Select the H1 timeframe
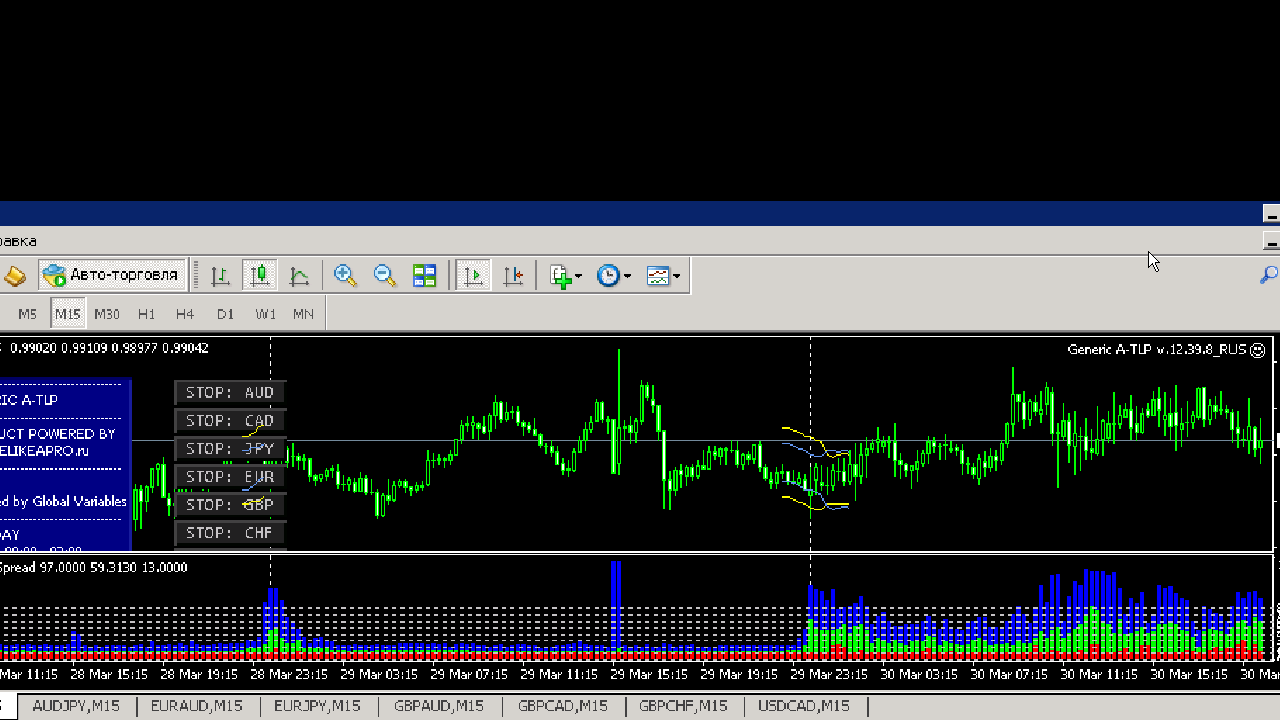1280x720 pixels. coord(147,314)
